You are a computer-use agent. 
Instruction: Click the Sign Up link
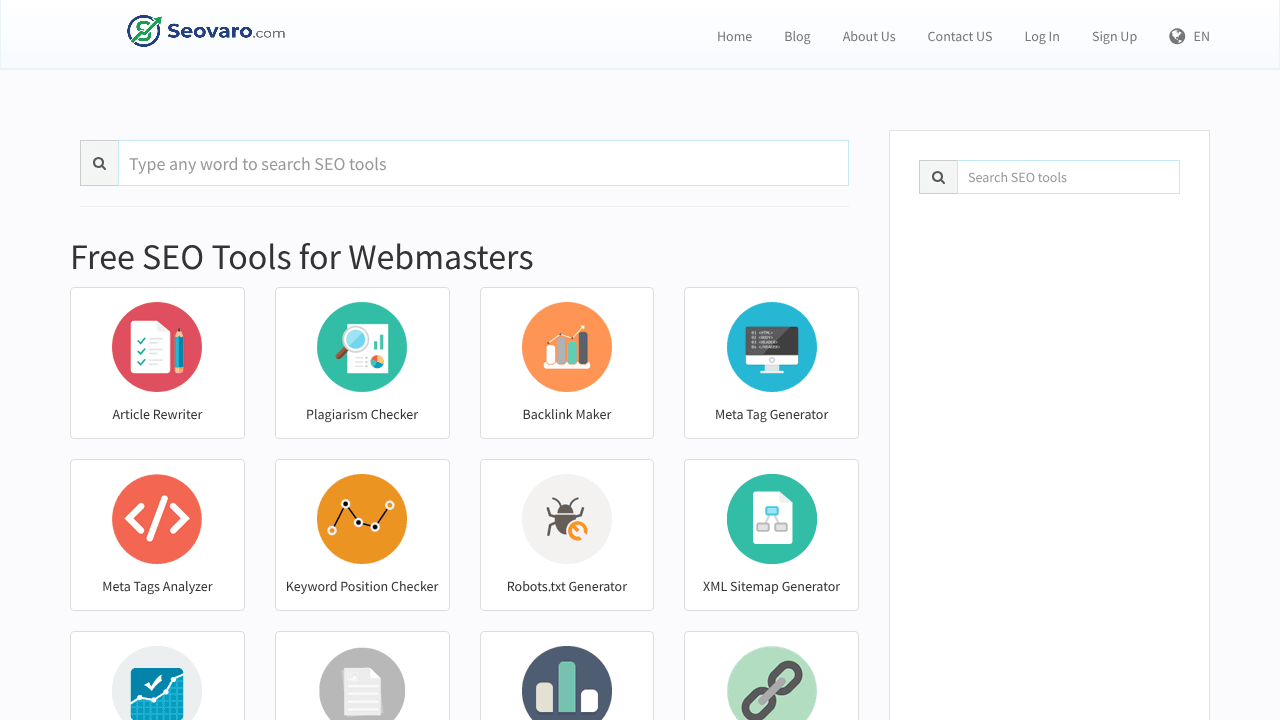[1114, 36]
